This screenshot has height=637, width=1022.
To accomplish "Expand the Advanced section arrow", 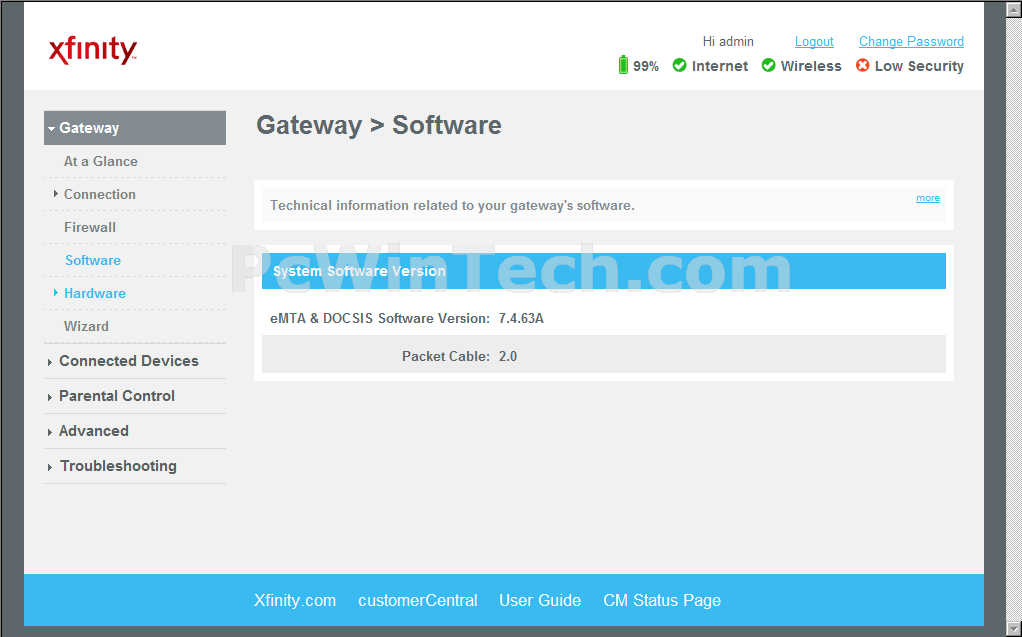I will pos(50,432).
